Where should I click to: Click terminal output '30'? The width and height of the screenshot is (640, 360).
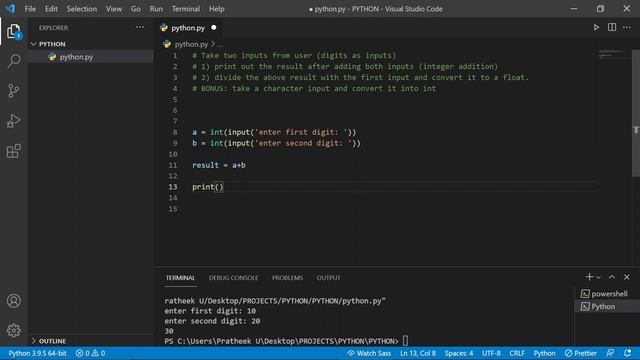pyautogui.click(x=169, y=331)
